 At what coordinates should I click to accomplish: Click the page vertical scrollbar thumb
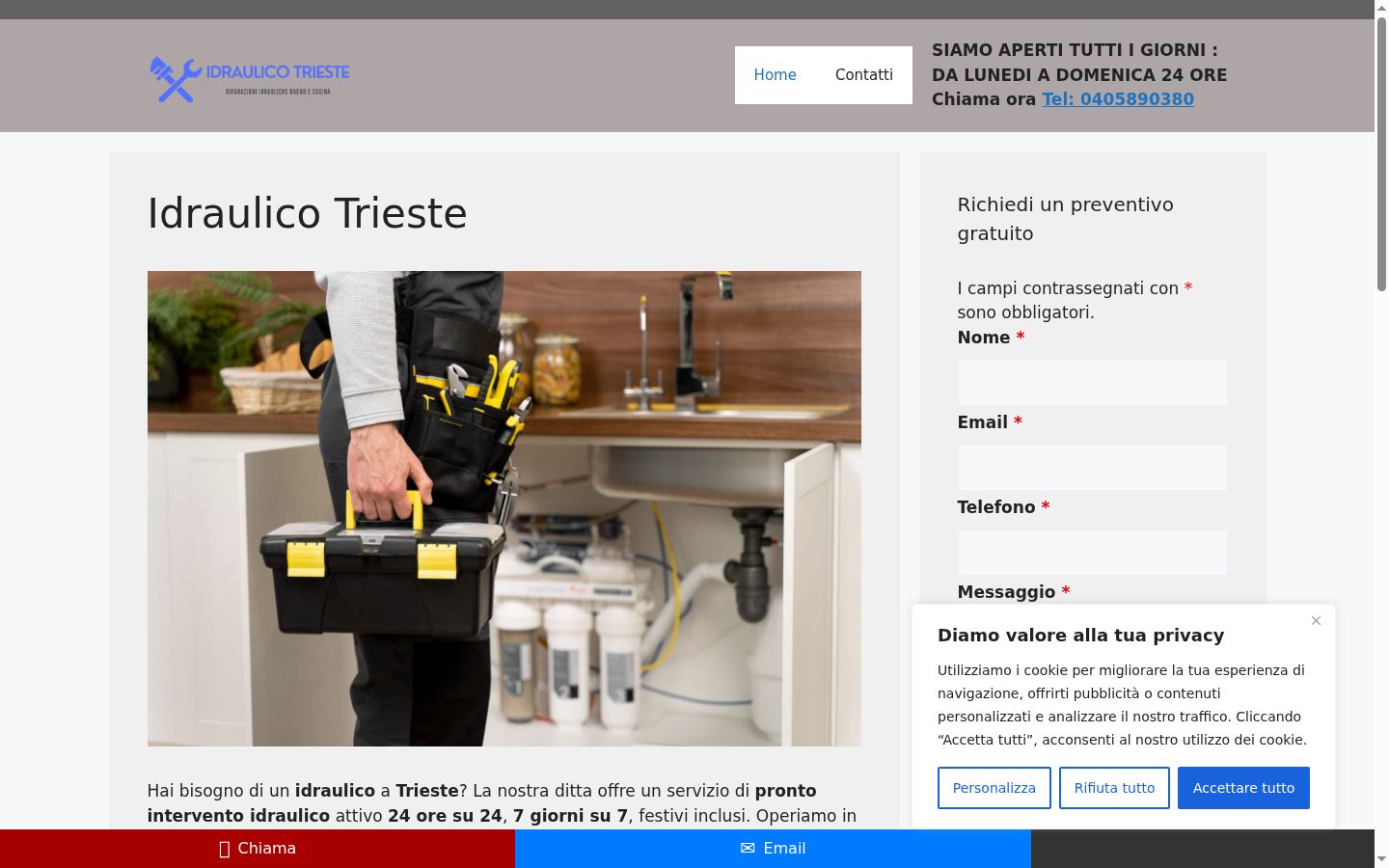click(x=1381, y=154)
